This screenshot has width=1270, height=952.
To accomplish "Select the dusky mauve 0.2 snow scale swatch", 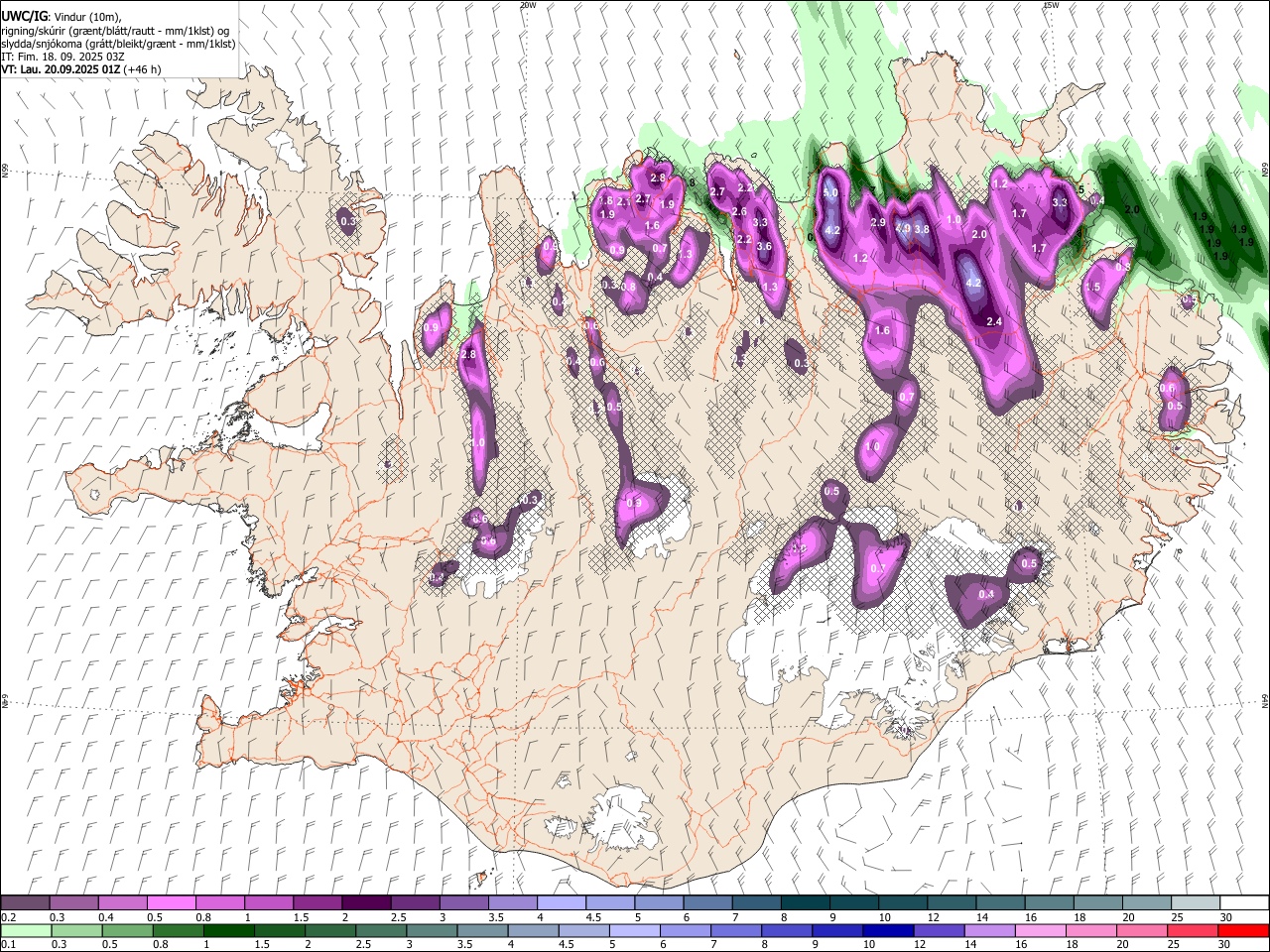I will pyautogui.click(x=25, y=902).
